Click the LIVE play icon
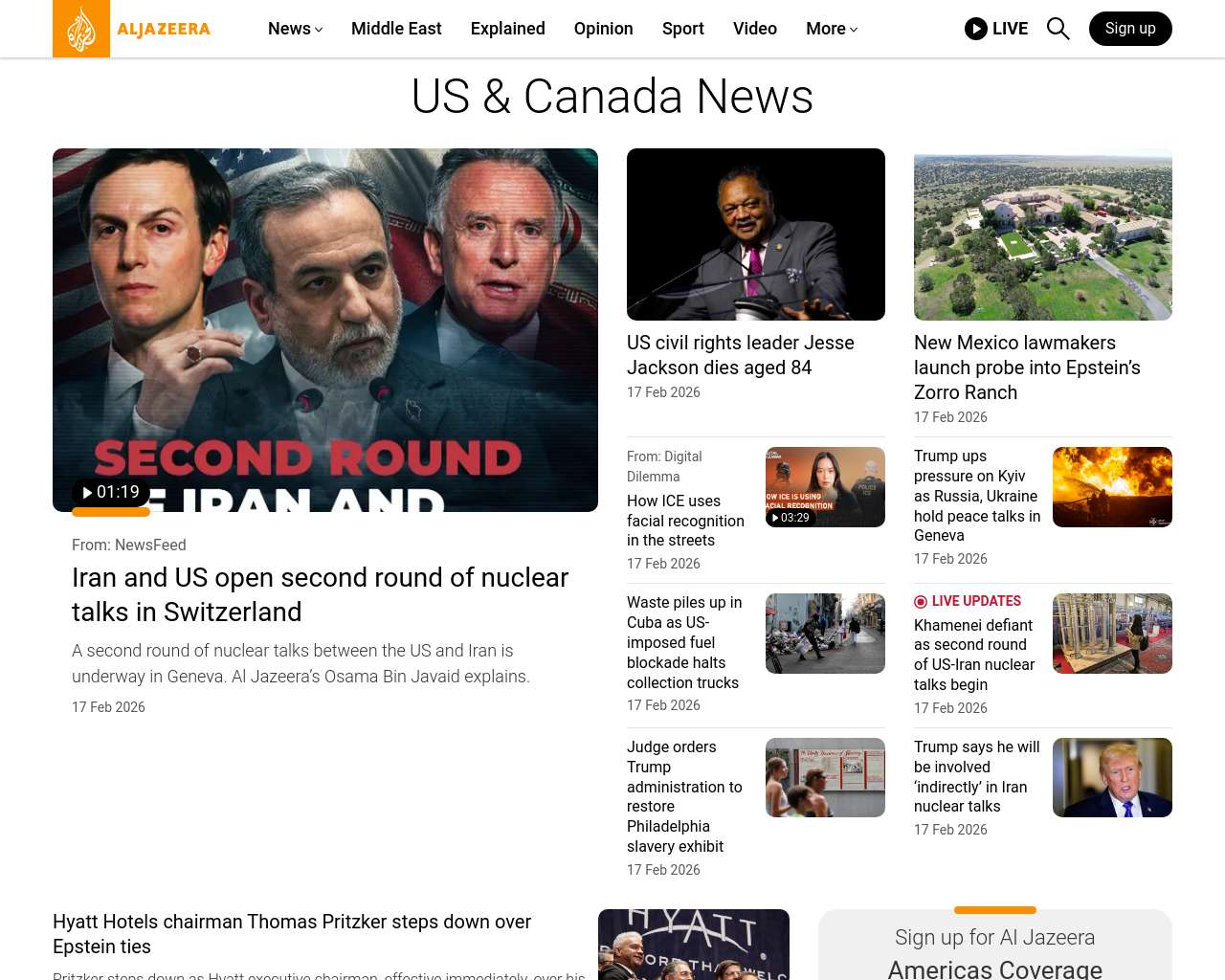 click(x=975, y=29)
